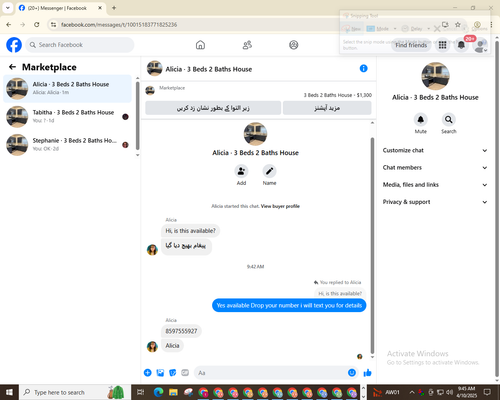Open the notifications bell icon
Screen dimensions: 500x400
461,45
